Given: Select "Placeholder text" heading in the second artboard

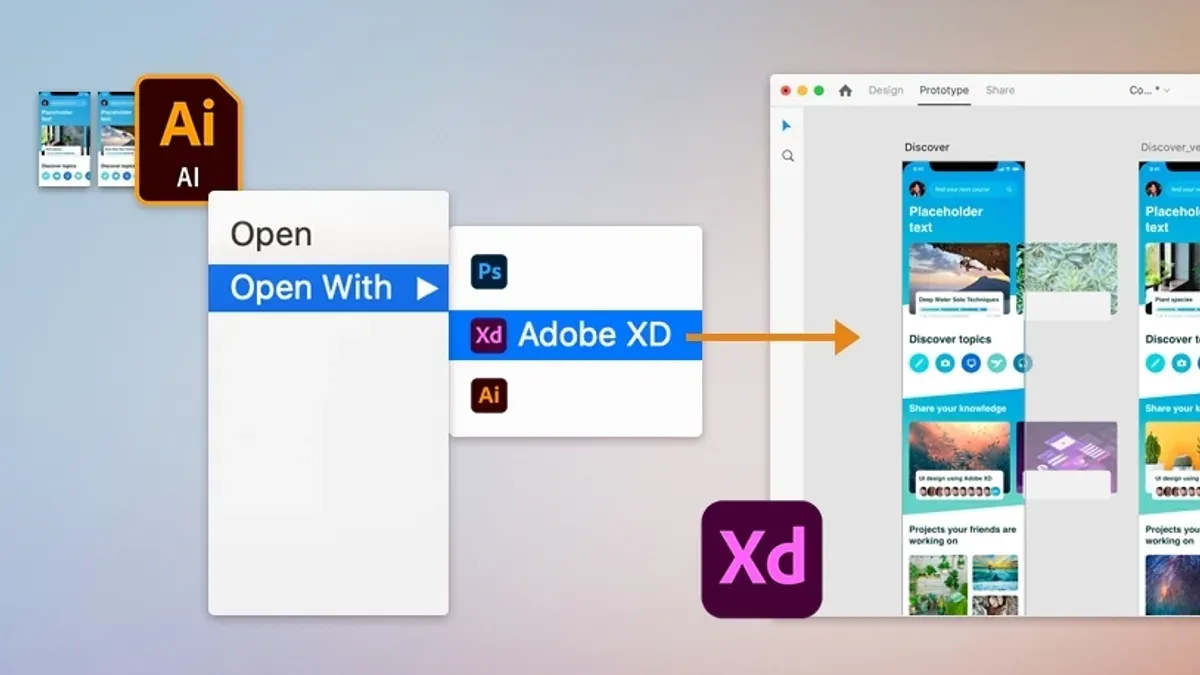Looking at the screenshot, I should pos(1172,219).
